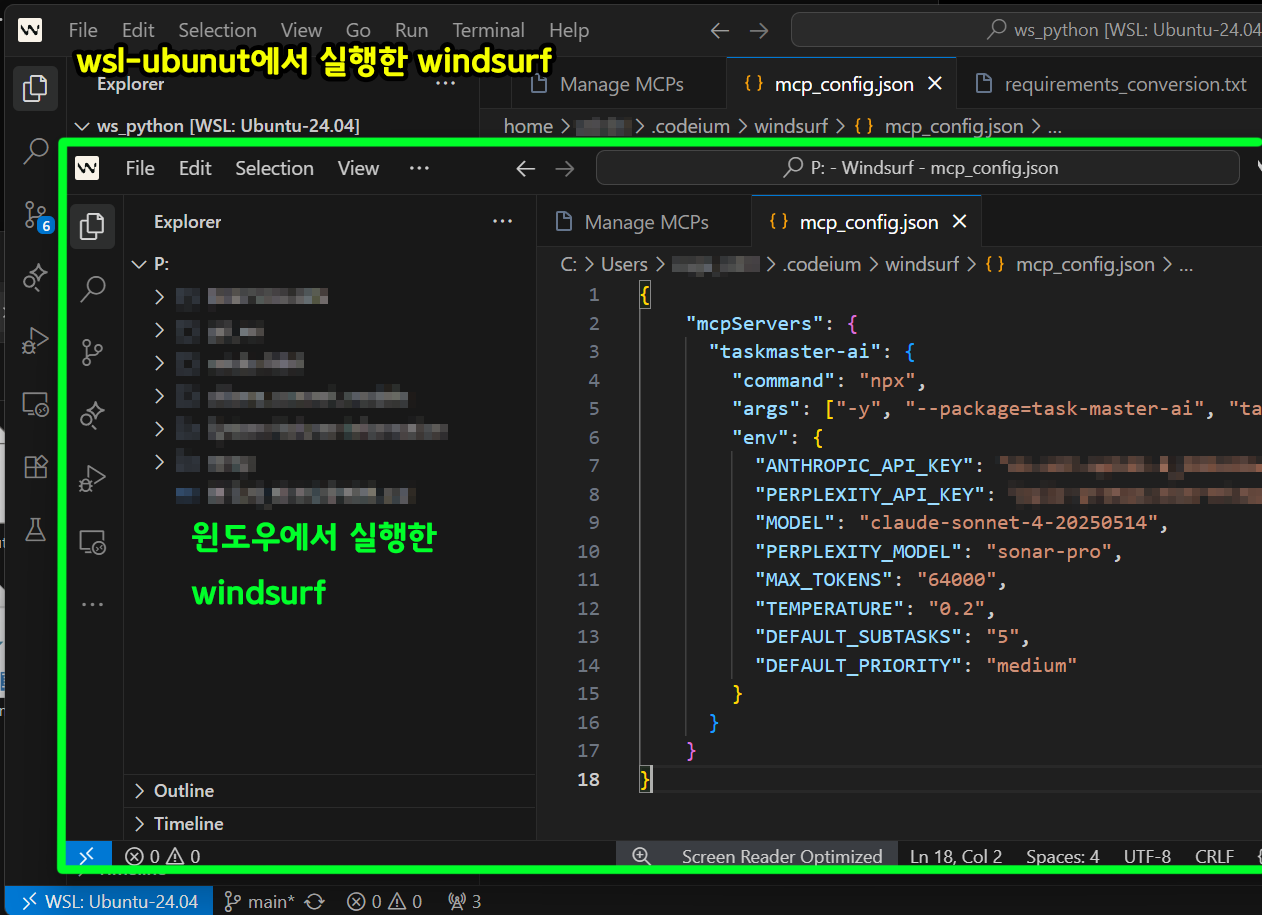Open the Explorer more actions in front window
This screenshot has width=1262, height=915.
pyautogui.click(x=503, y=222)
